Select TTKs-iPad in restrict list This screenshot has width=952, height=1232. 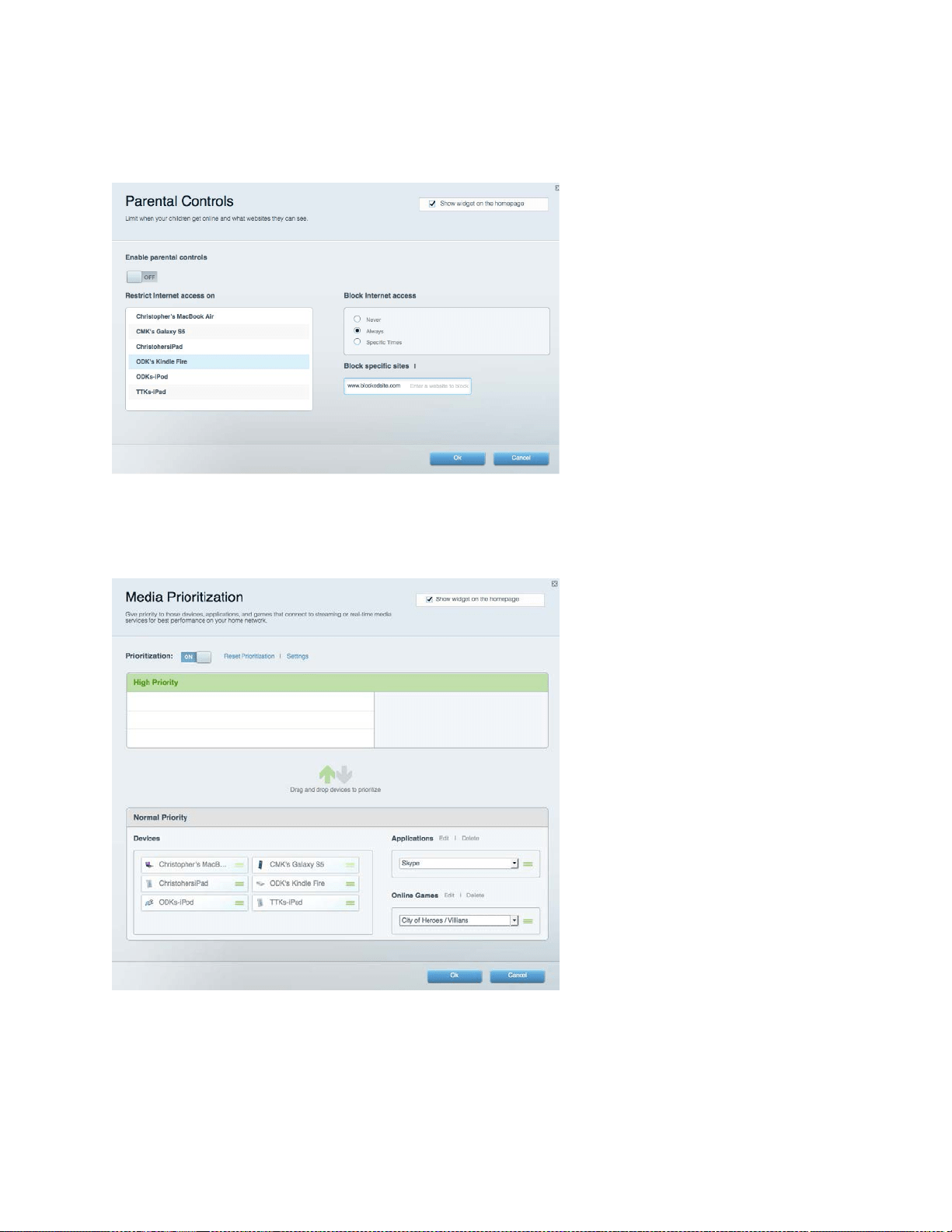219,392
